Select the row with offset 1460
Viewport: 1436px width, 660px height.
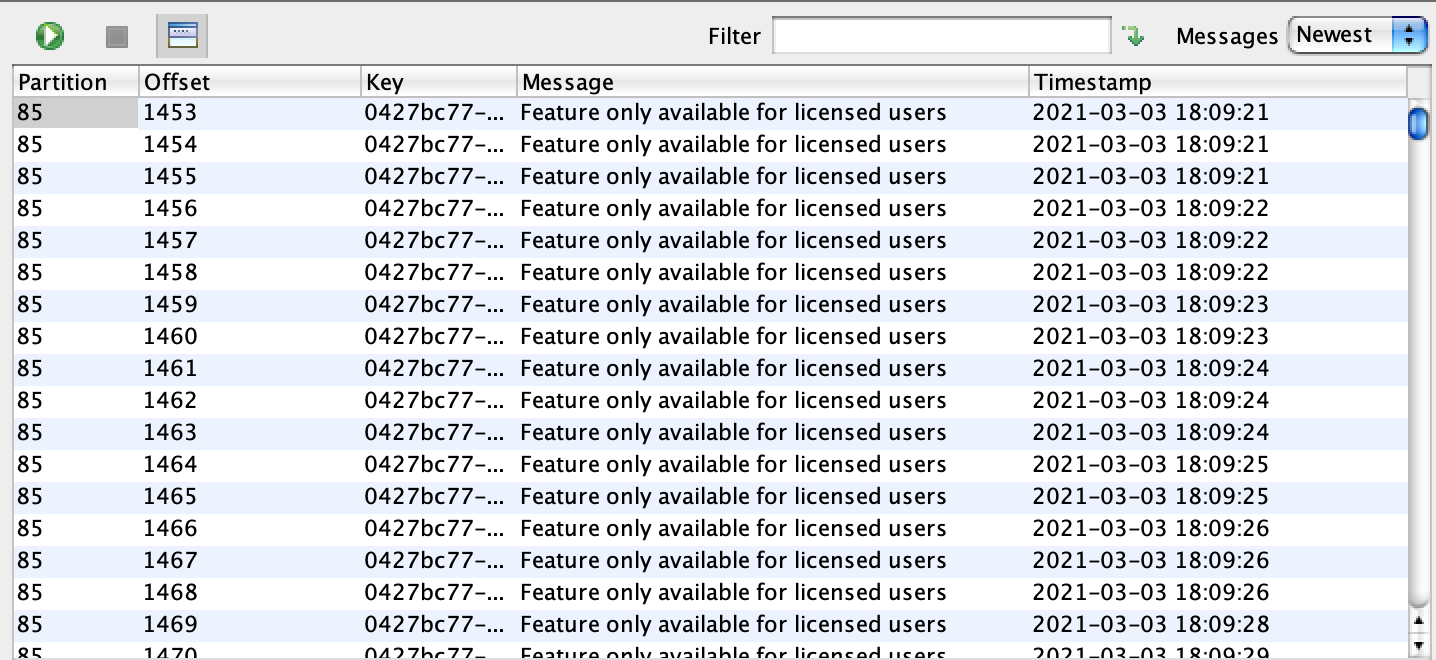coord(170,337)
